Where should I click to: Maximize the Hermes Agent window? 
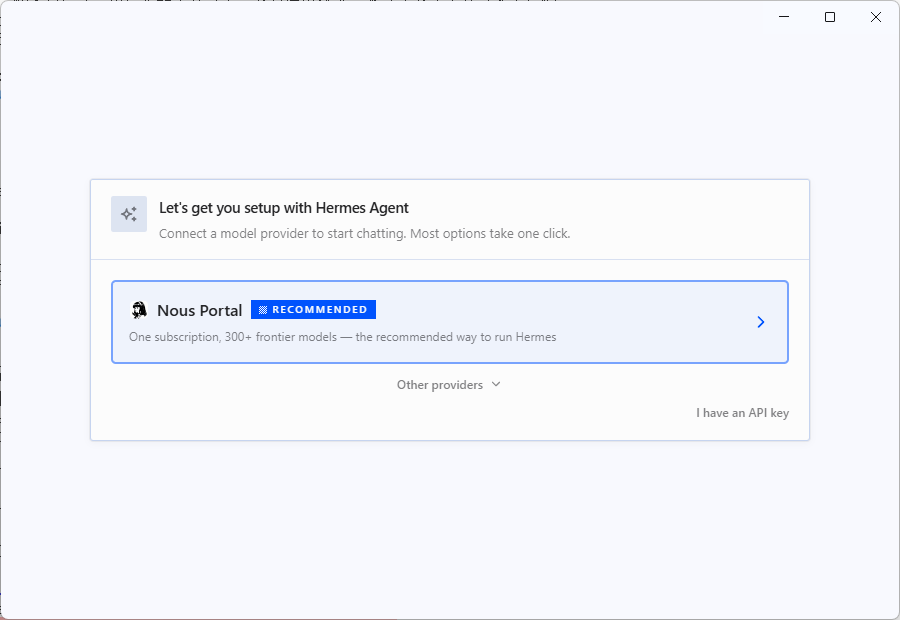tap(830, 17)
